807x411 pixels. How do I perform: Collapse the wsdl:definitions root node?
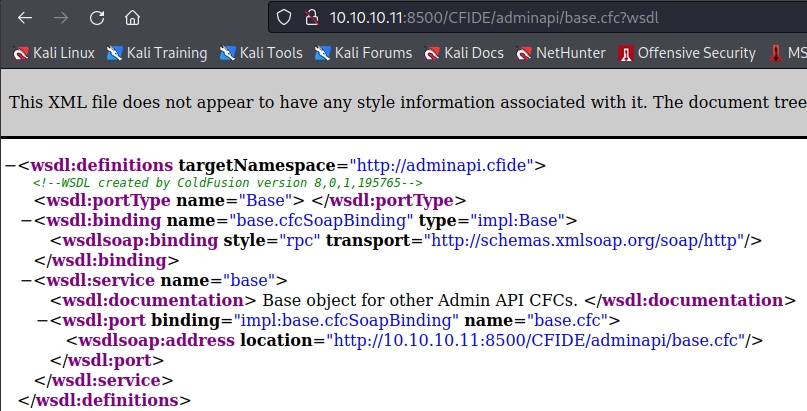[x=10, y=165]
